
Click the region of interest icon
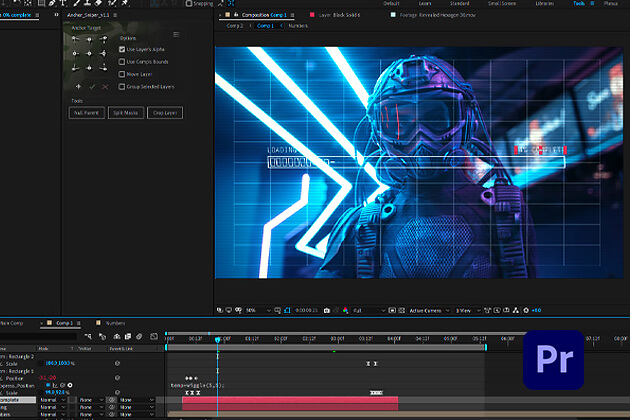click(392, 310)
